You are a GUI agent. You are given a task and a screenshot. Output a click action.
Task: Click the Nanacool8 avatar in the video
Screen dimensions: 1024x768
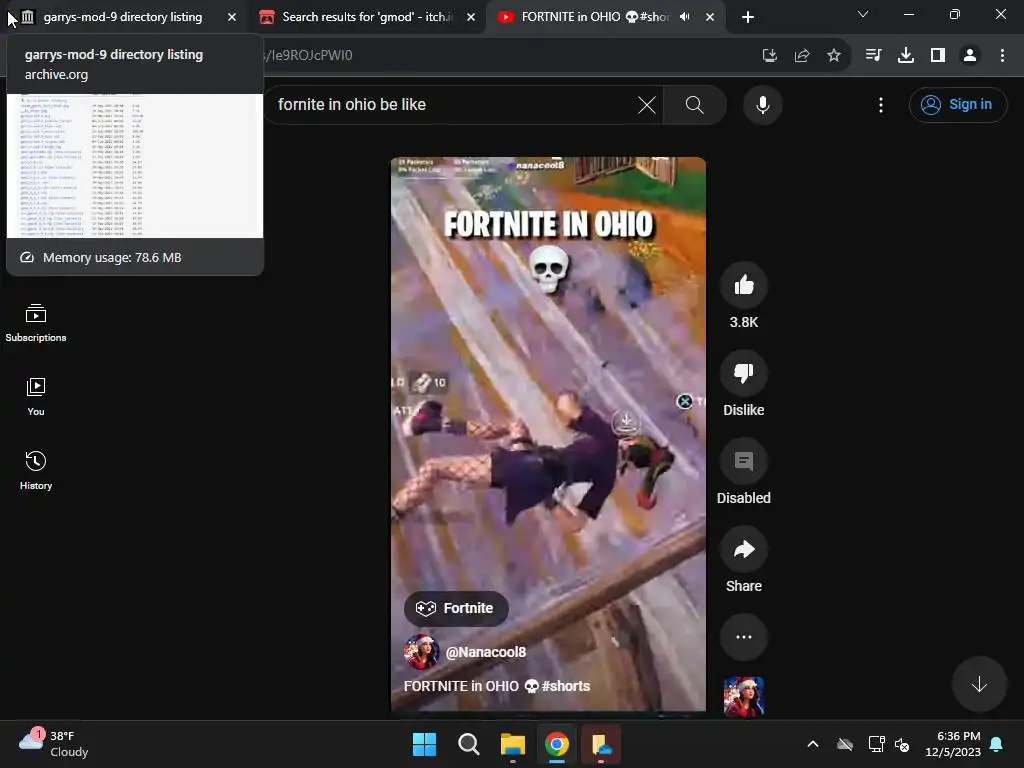point(421,652)
